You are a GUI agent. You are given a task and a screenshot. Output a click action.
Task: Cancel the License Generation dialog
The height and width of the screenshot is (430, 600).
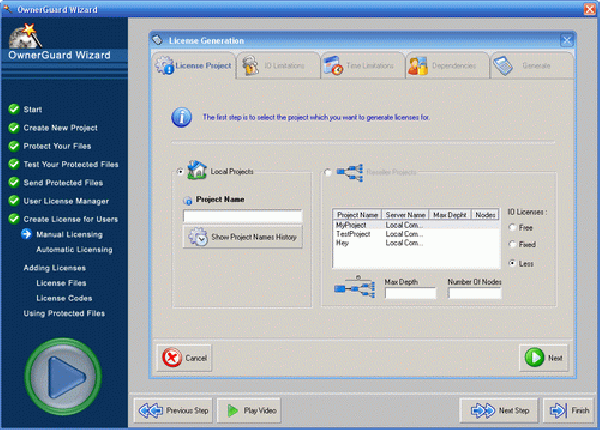pos(184,356)
